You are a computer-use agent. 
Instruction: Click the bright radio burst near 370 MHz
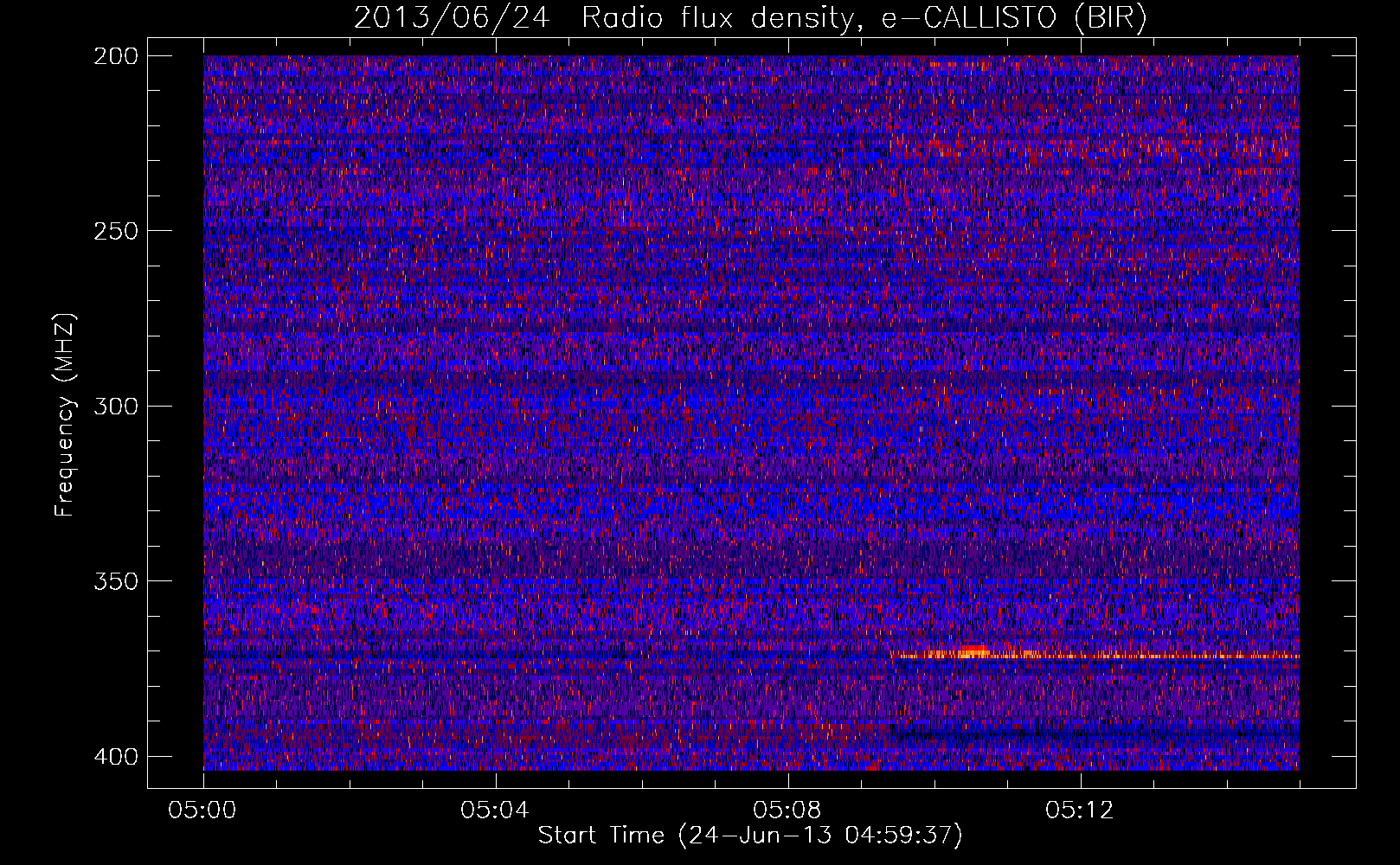click(973, 652)
